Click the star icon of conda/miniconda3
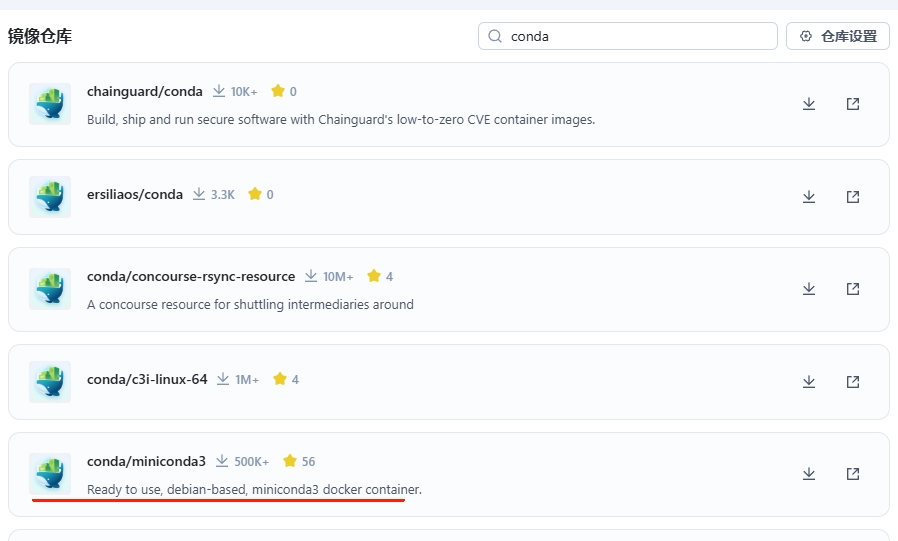 pos(290,461)
